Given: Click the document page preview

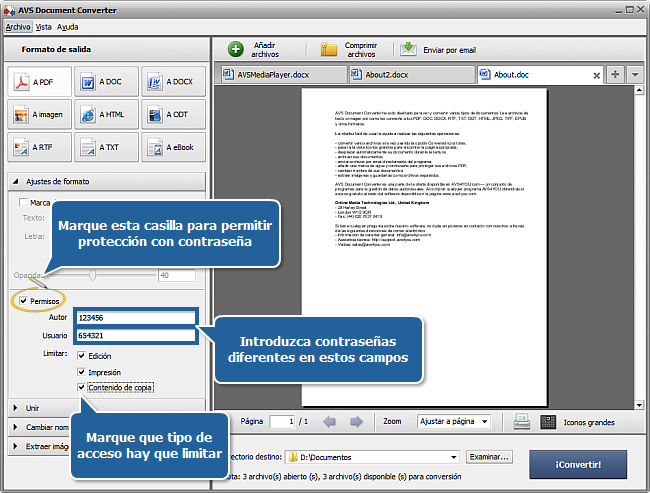Looking at the screenshot, I should 424,248.
